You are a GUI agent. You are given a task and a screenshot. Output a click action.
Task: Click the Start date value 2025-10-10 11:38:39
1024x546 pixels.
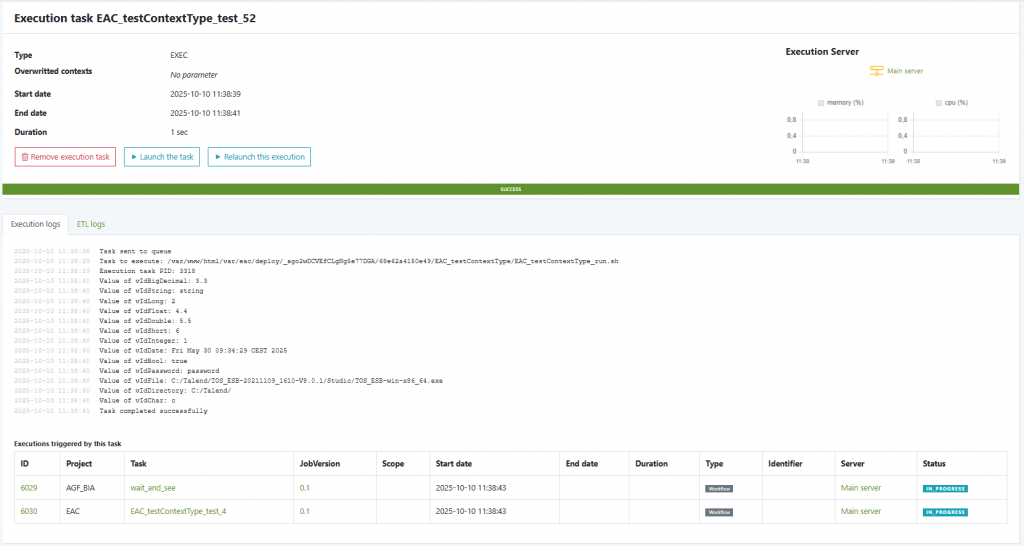point(206,94)
